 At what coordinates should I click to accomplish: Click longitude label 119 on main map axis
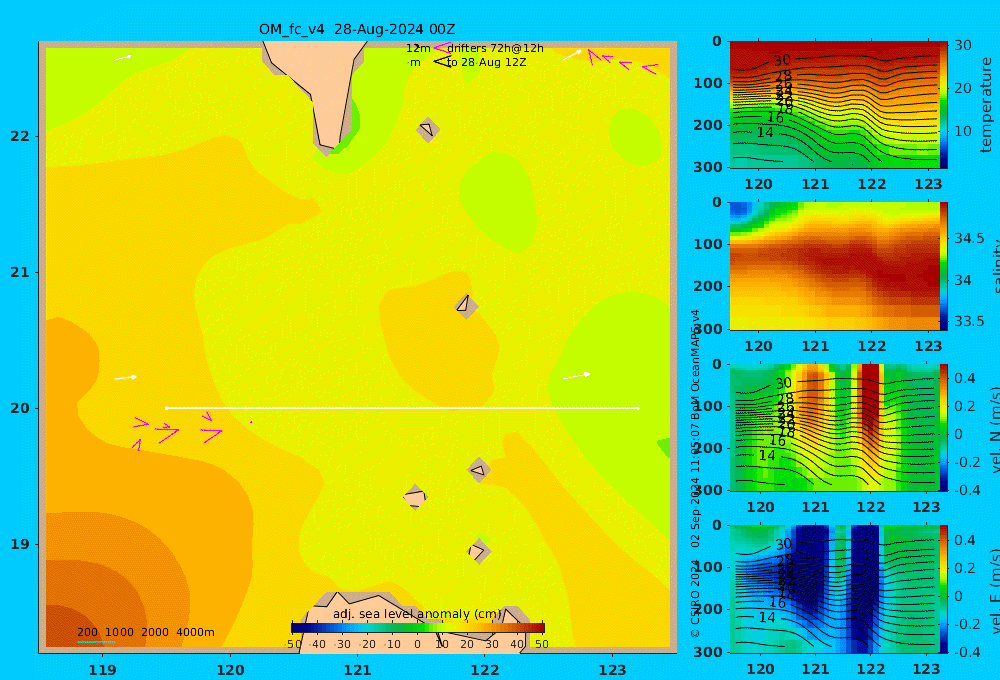[103, 670]
